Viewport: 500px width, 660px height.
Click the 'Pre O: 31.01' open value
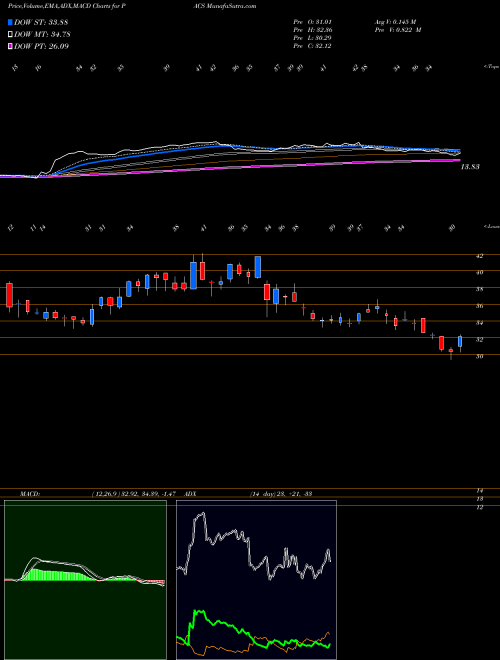(313, 21)
